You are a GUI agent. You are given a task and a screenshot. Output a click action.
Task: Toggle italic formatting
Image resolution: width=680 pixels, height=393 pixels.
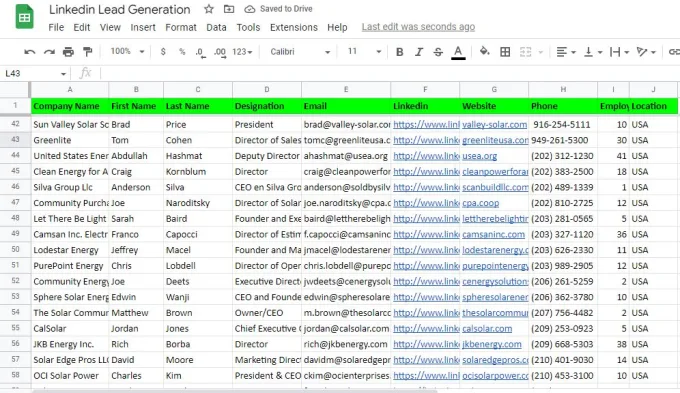tap(418, 52)
